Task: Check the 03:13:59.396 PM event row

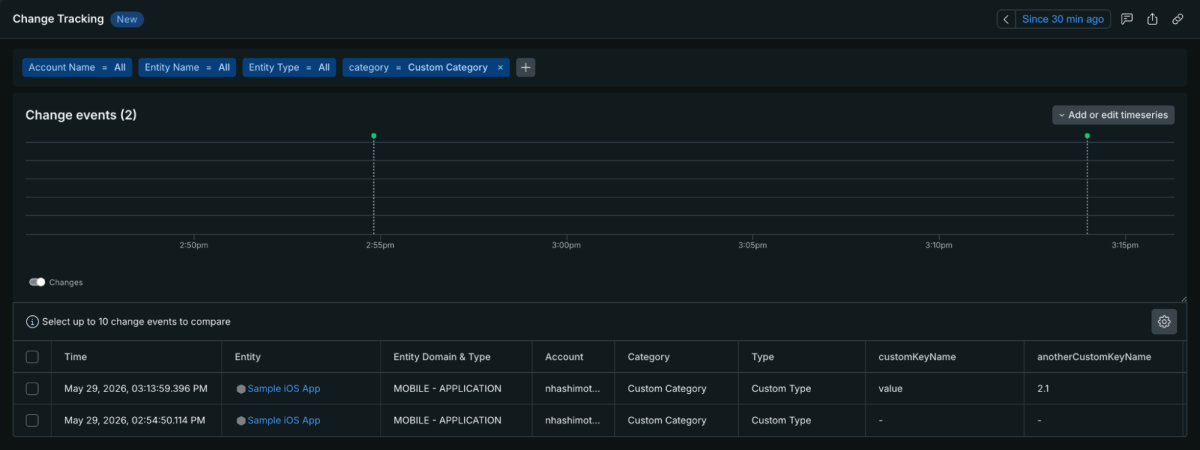Action: (32, 388)
